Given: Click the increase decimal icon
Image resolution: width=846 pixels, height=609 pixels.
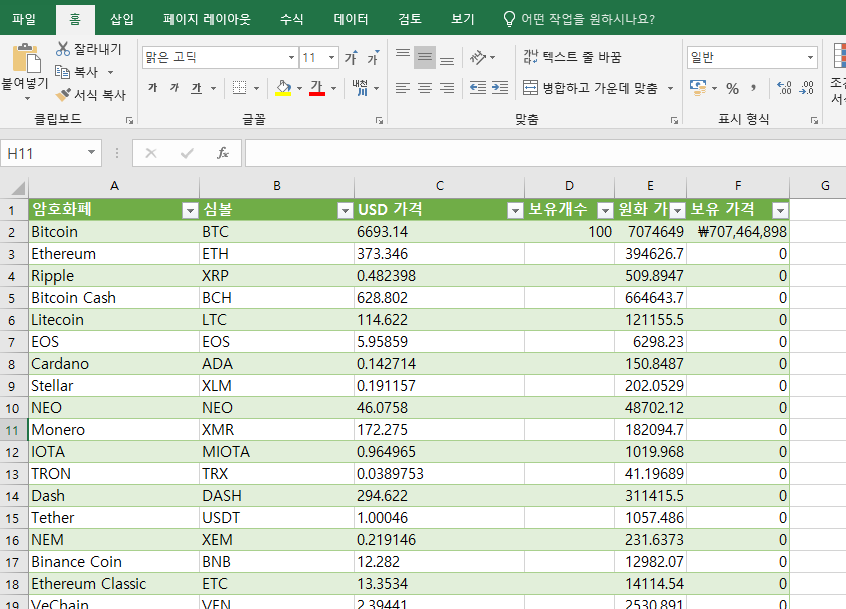Looking at the screenshot, I should click(784, 88).
